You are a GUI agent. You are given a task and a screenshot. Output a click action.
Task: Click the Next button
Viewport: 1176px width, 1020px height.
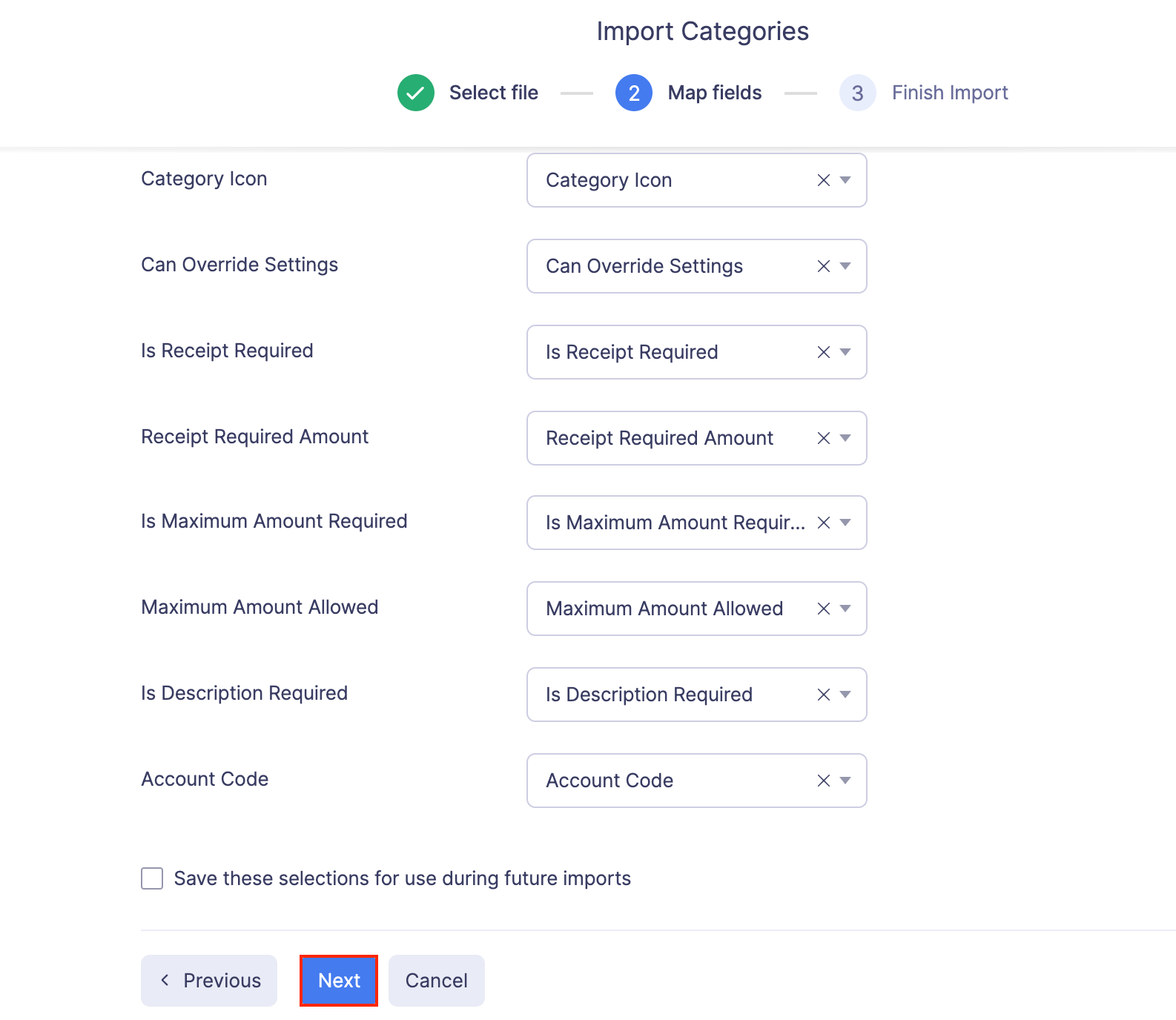[339, 981]
